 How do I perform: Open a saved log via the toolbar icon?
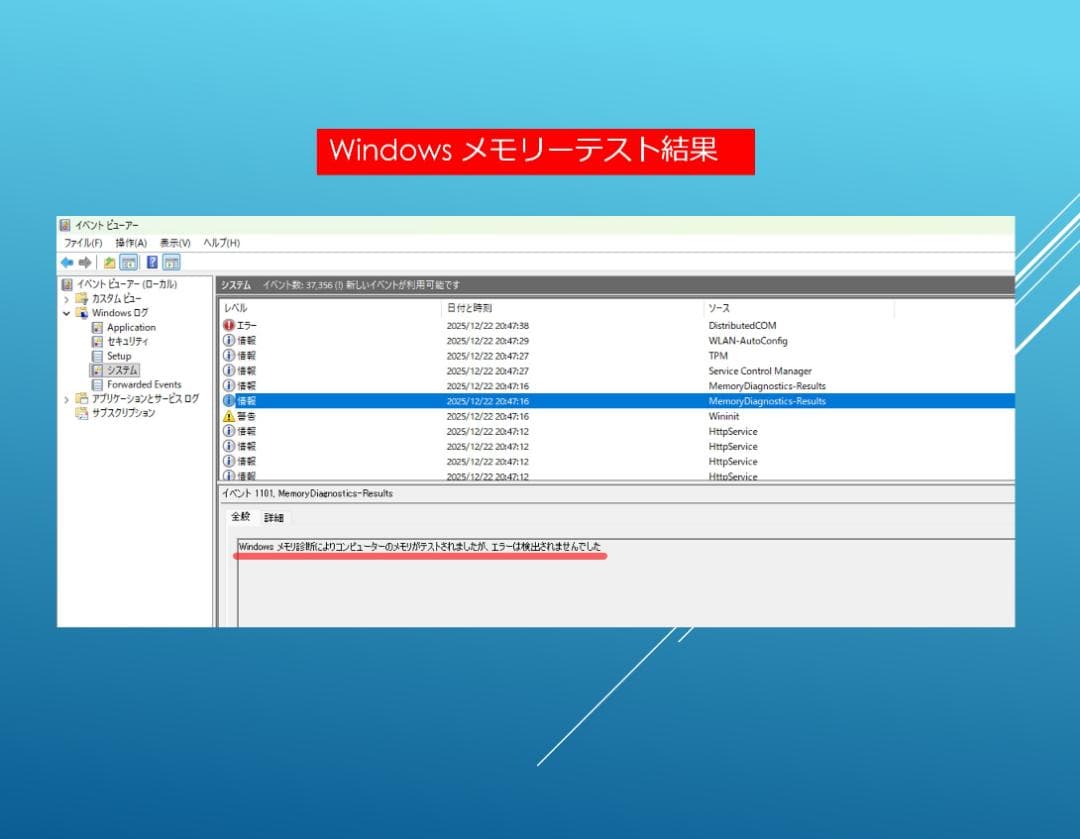click(x=110, y=262)
